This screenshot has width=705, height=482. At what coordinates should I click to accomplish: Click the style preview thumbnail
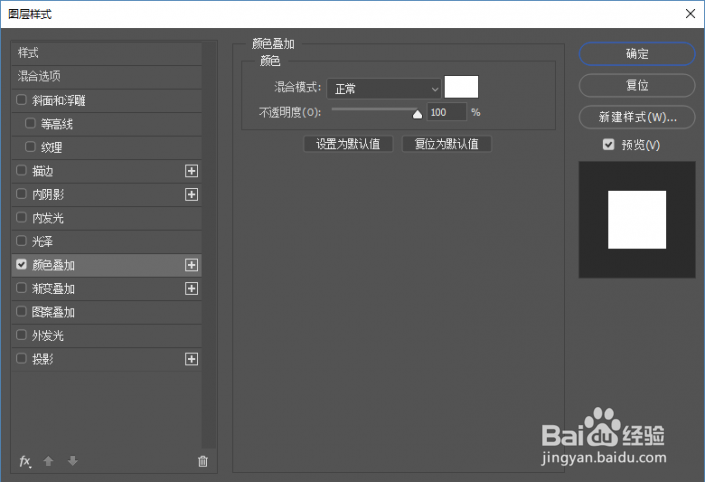click(x=637, y=220)
